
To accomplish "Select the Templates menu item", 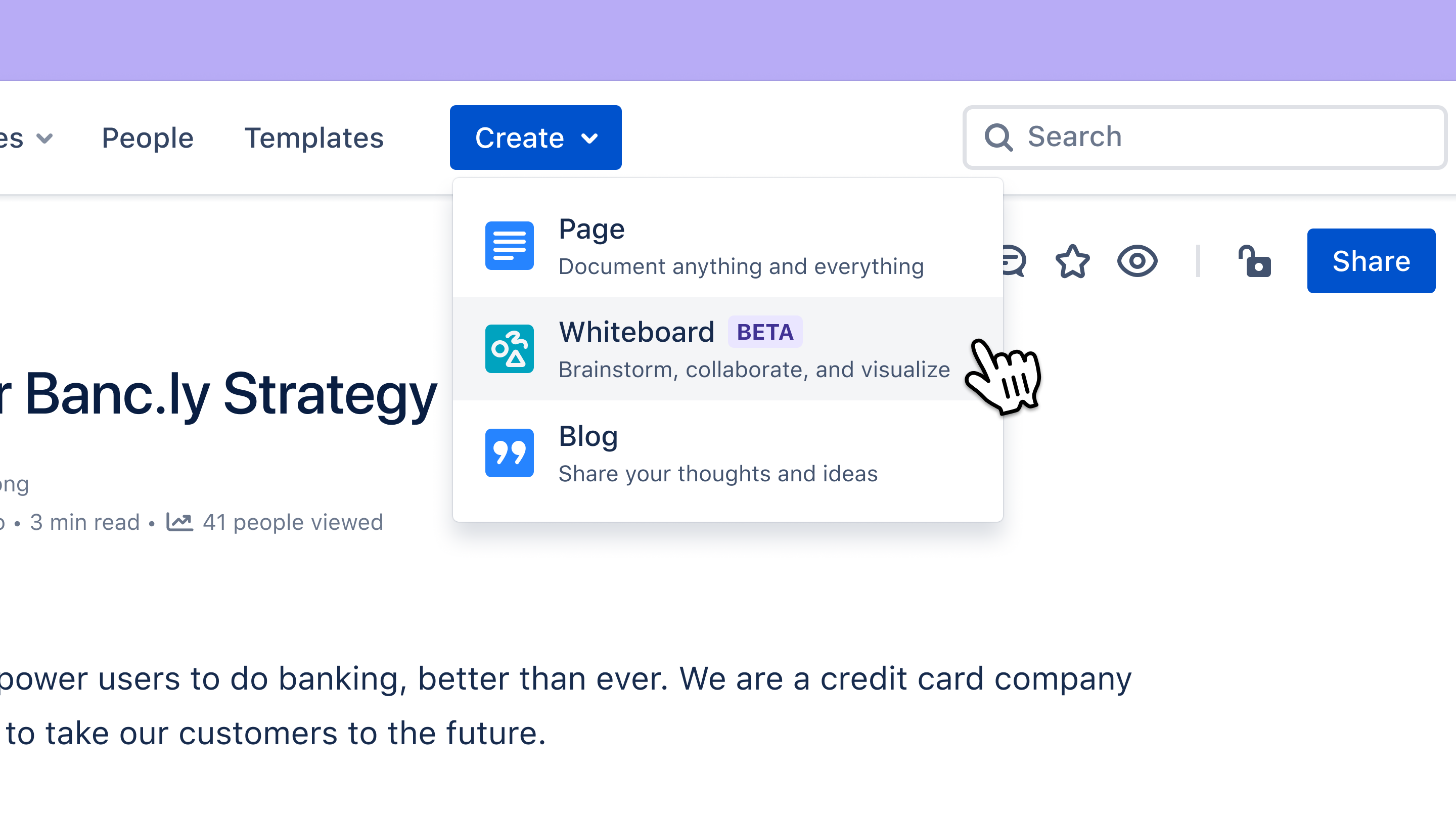I will [313, 136].
